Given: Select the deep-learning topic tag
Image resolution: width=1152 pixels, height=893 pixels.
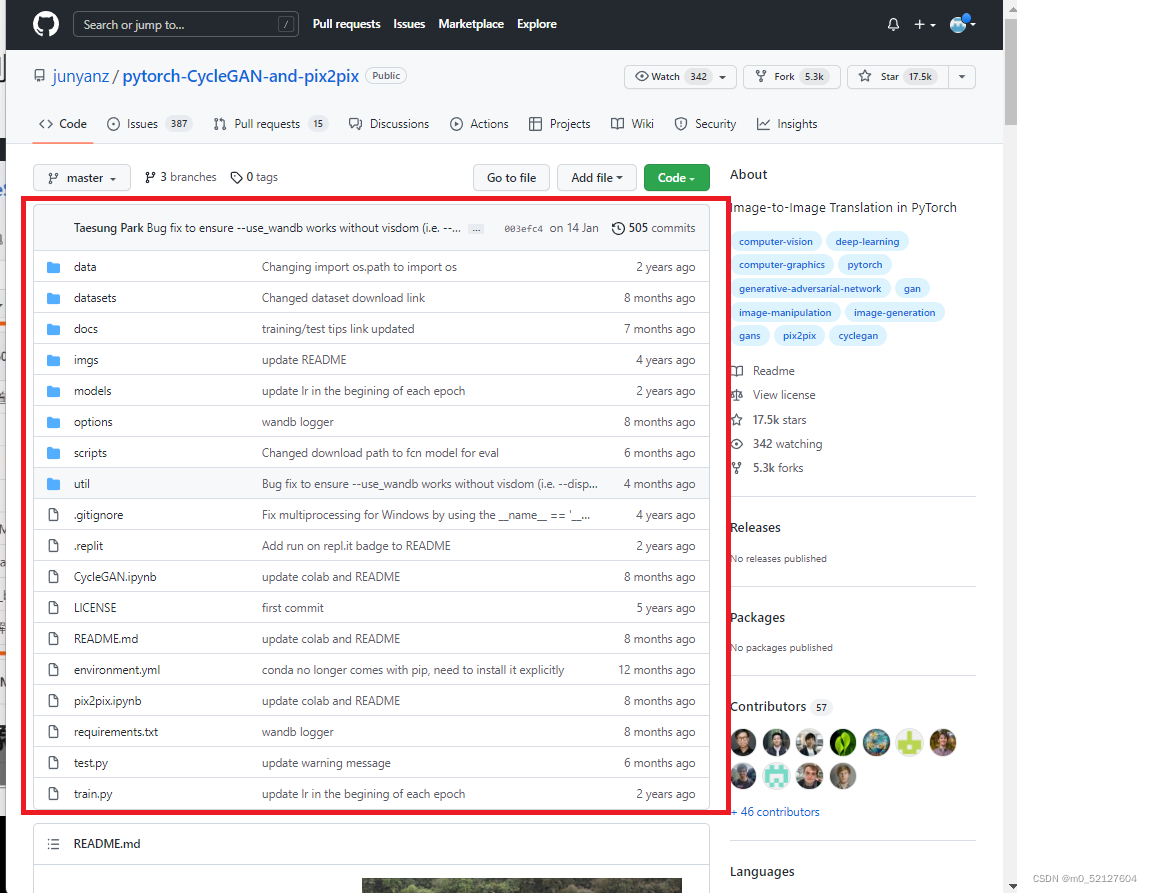Looking at the screenshot, I should coord(867,241).
